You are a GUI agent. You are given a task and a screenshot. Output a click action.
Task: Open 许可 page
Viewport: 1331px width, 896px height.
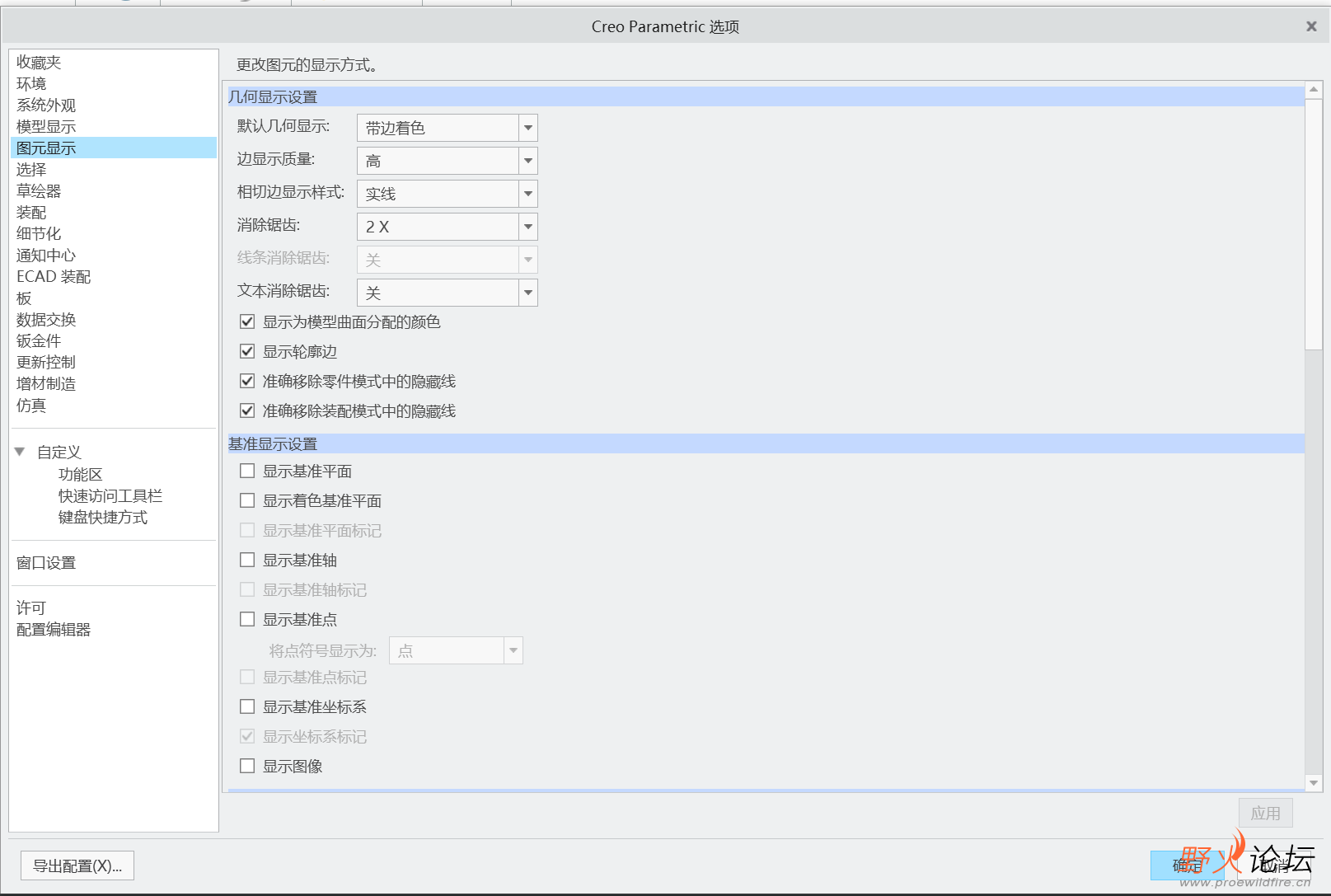pyautogui.click(x=31, y=608)
